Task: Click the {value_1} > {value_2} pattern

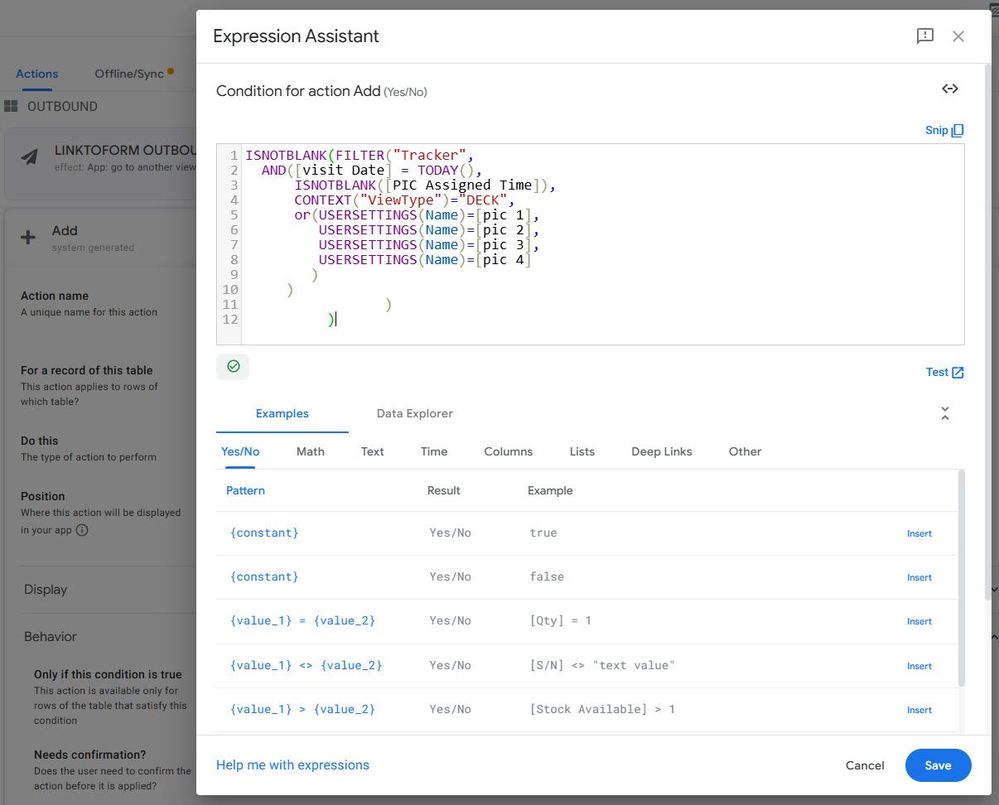Action: [x=303, y=709]
